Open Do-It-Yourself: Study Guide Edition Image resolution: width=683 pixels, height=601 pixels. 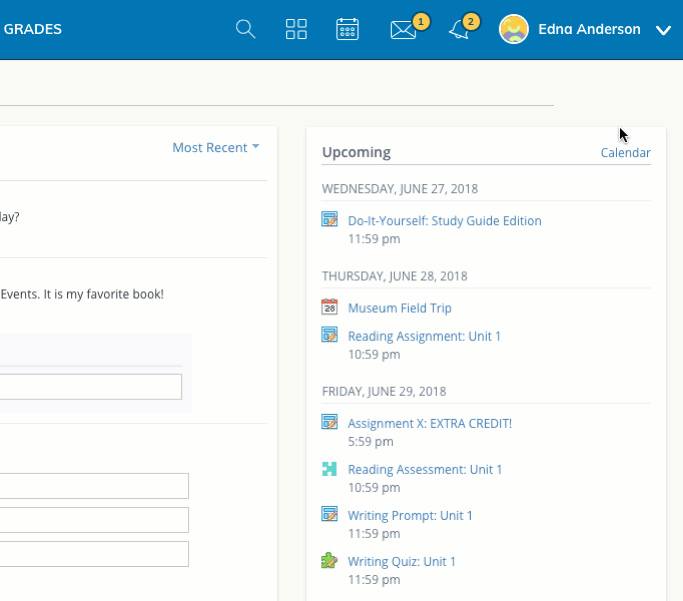[444, 221]
